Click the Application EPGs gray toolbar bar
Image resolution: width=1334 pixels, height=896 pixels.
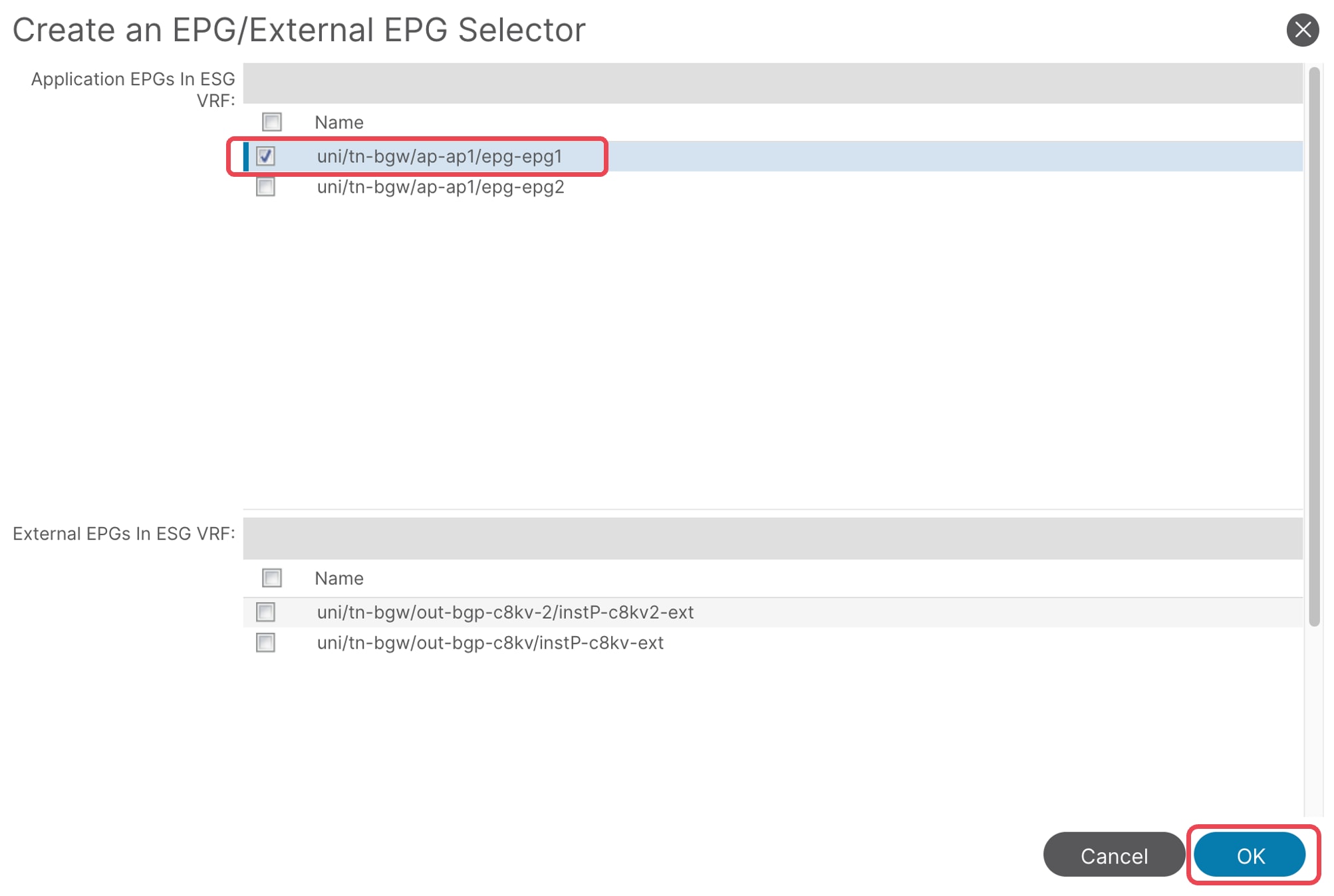tap(773, 83)
